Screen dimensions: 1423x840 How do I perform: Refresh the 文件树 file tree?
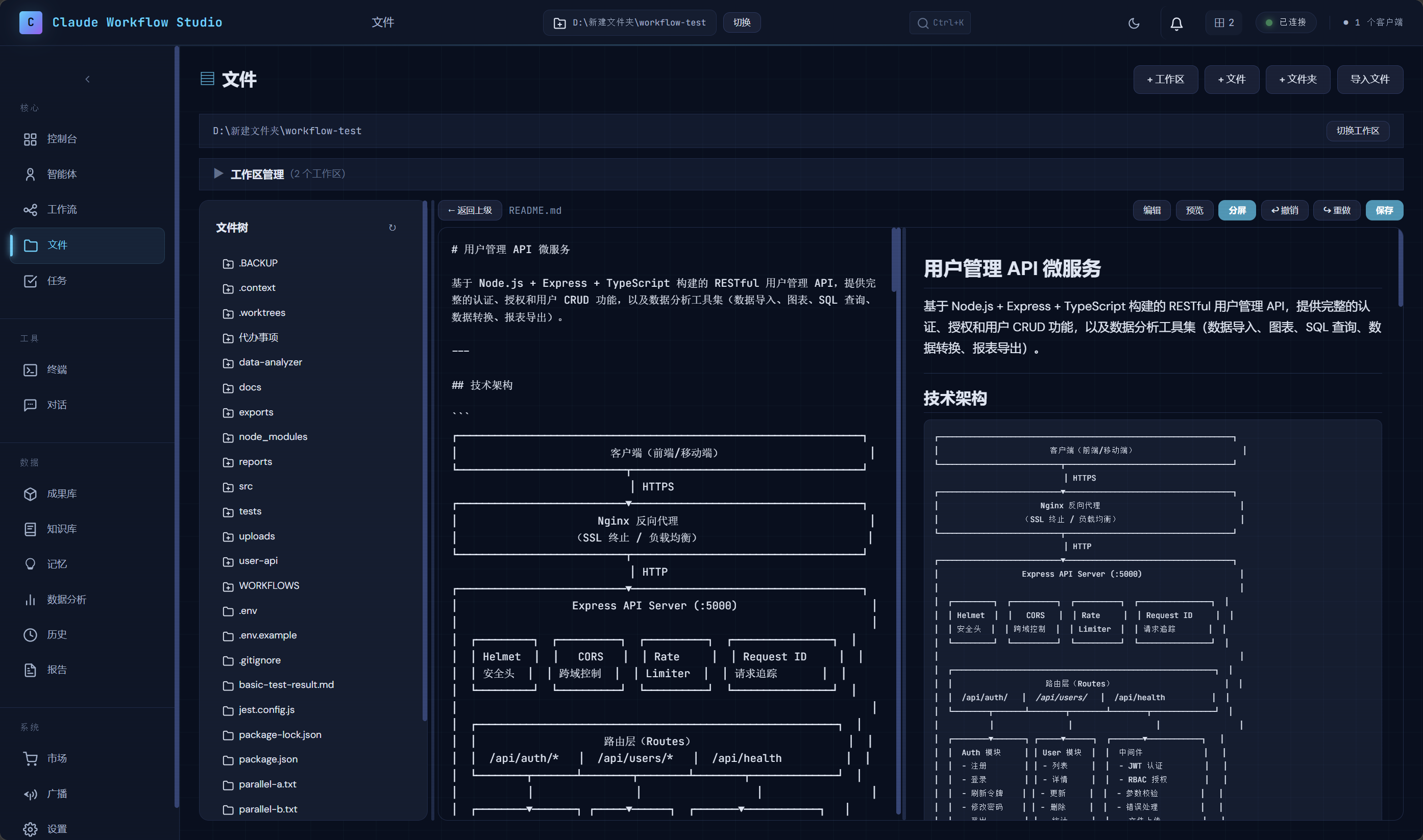click(392, 228)
